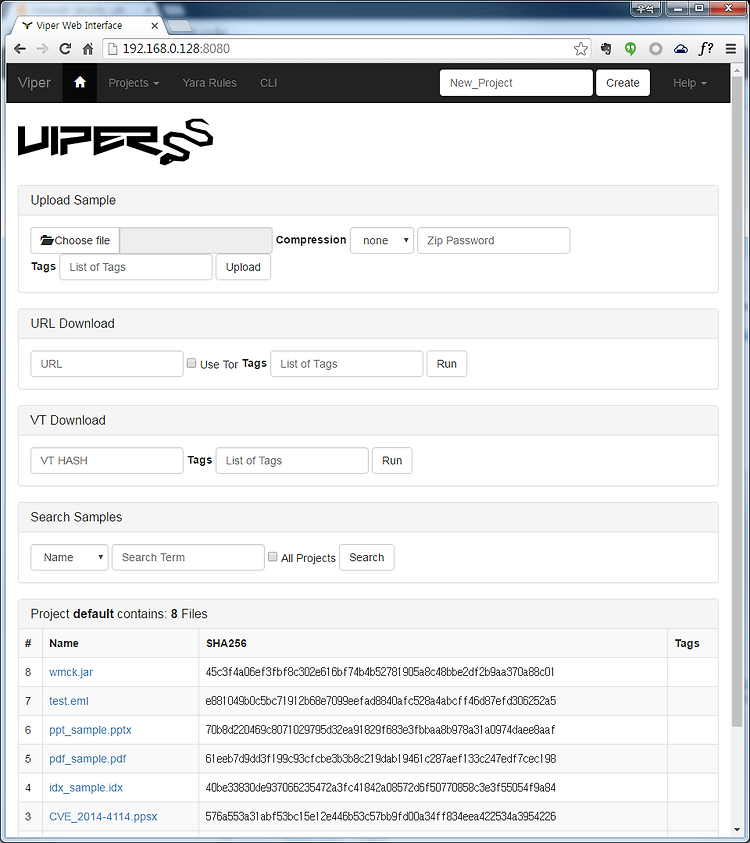This screenshot has height=843, width=750.
Task: Open the Chrome hamburger menu
Action: (731, 49)
